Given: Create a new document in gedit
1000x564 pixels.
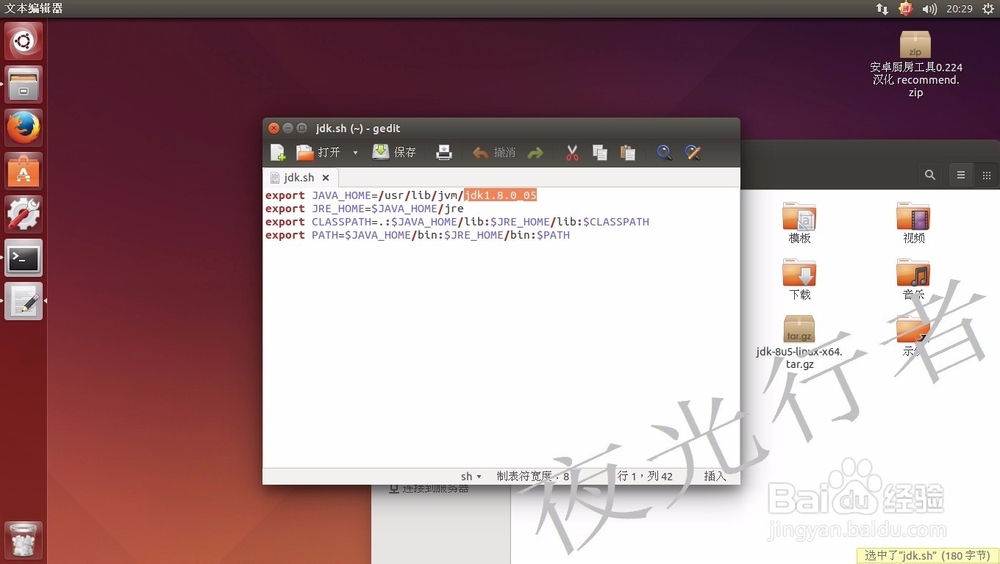Looking at the screenshot, I should [x=278, y=152].
